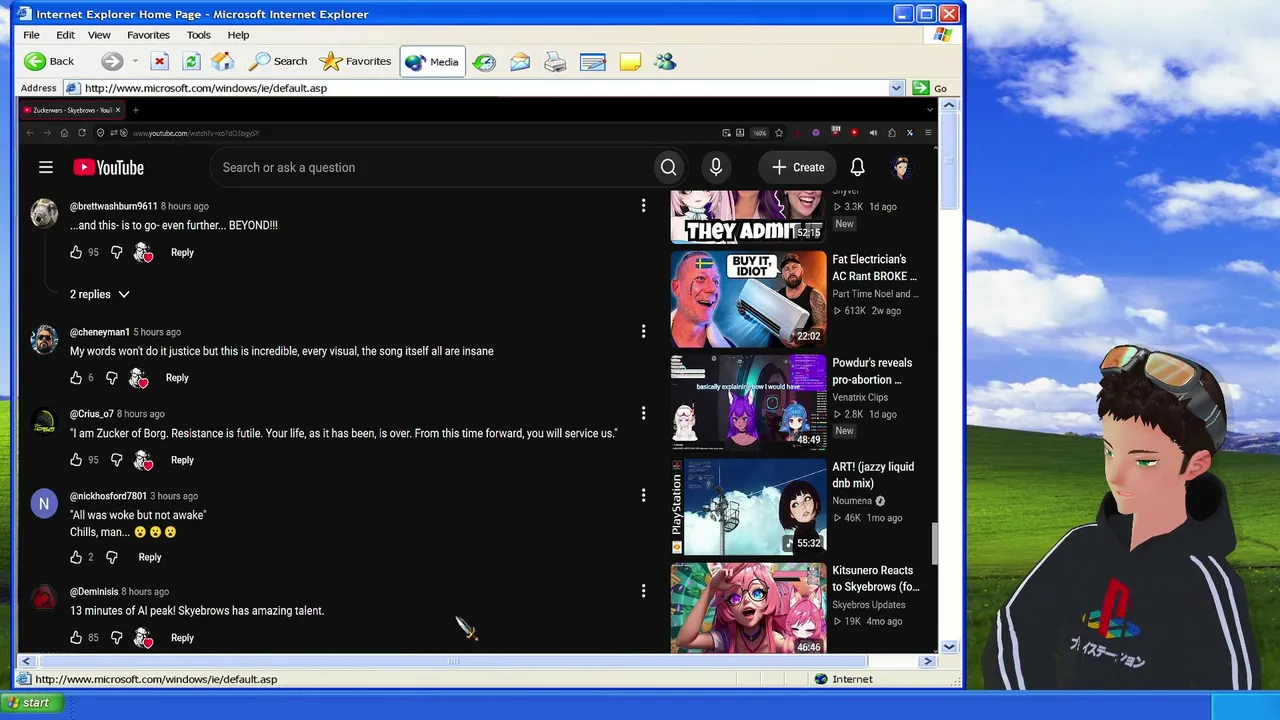The height and width of the screenshot is (720, 1280).
Task: Open the YouTube hamburger guide menu
Action: pyautogui.click(x=46, y=167)
